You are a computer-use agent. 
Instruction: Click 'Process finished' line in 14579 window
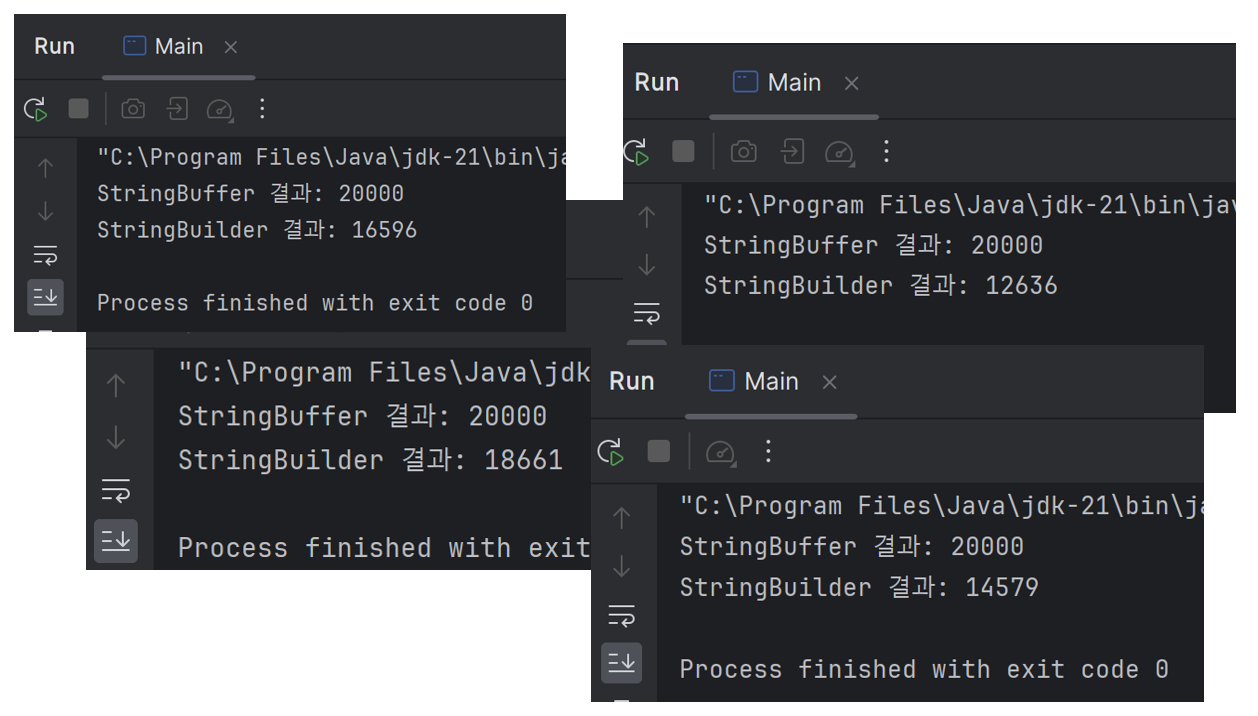pos(924,669)
